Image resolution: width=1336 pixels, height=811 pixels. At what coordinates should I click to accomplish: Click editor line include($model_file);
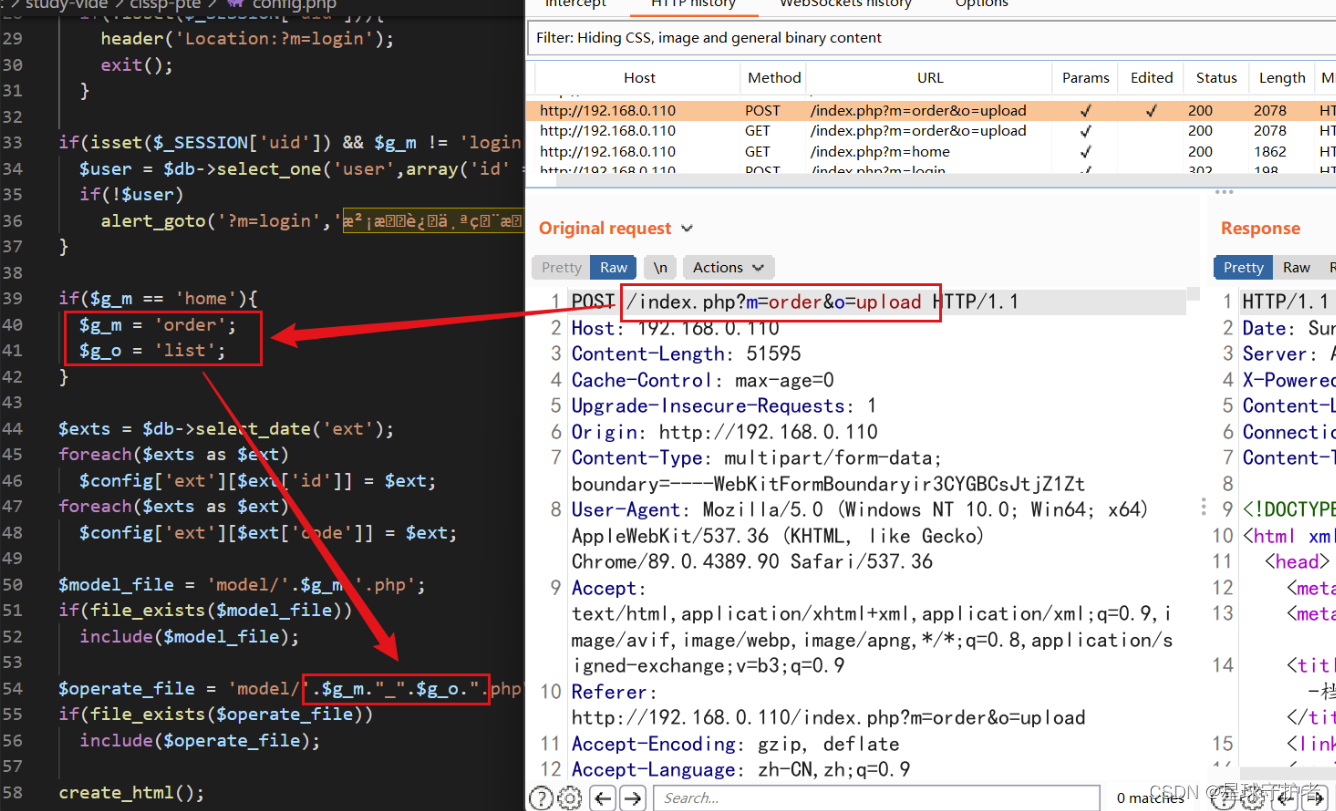coord(189,636)
